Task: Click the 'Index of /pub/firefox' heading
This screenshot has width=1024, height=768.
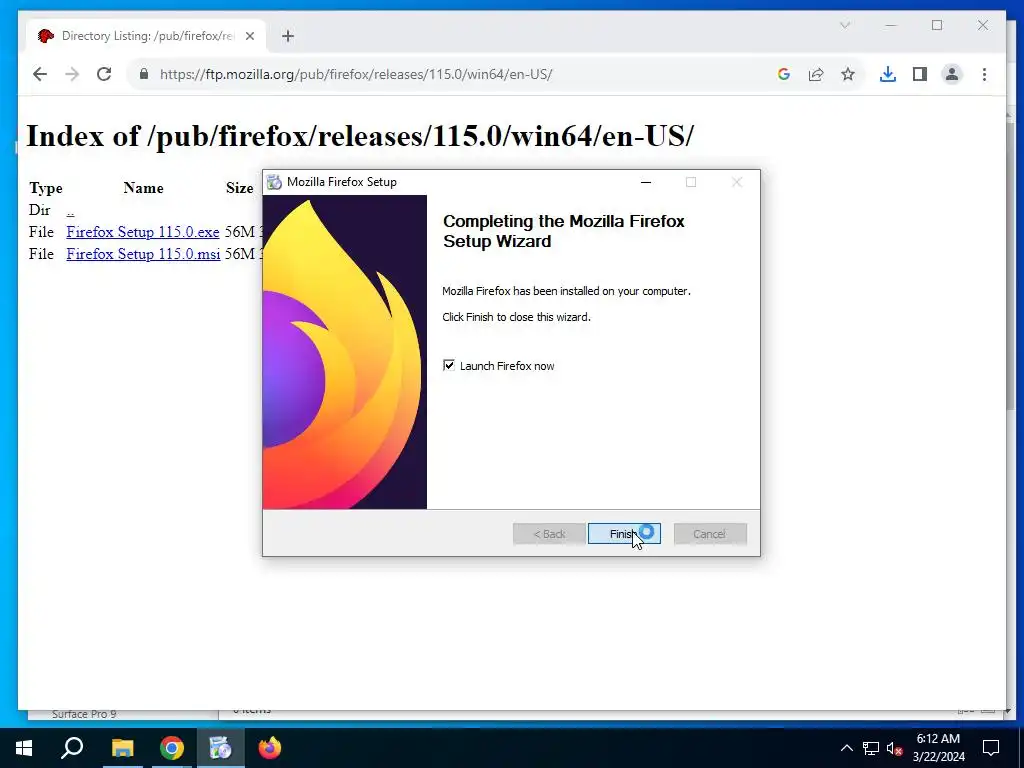Action: [359, 136]
